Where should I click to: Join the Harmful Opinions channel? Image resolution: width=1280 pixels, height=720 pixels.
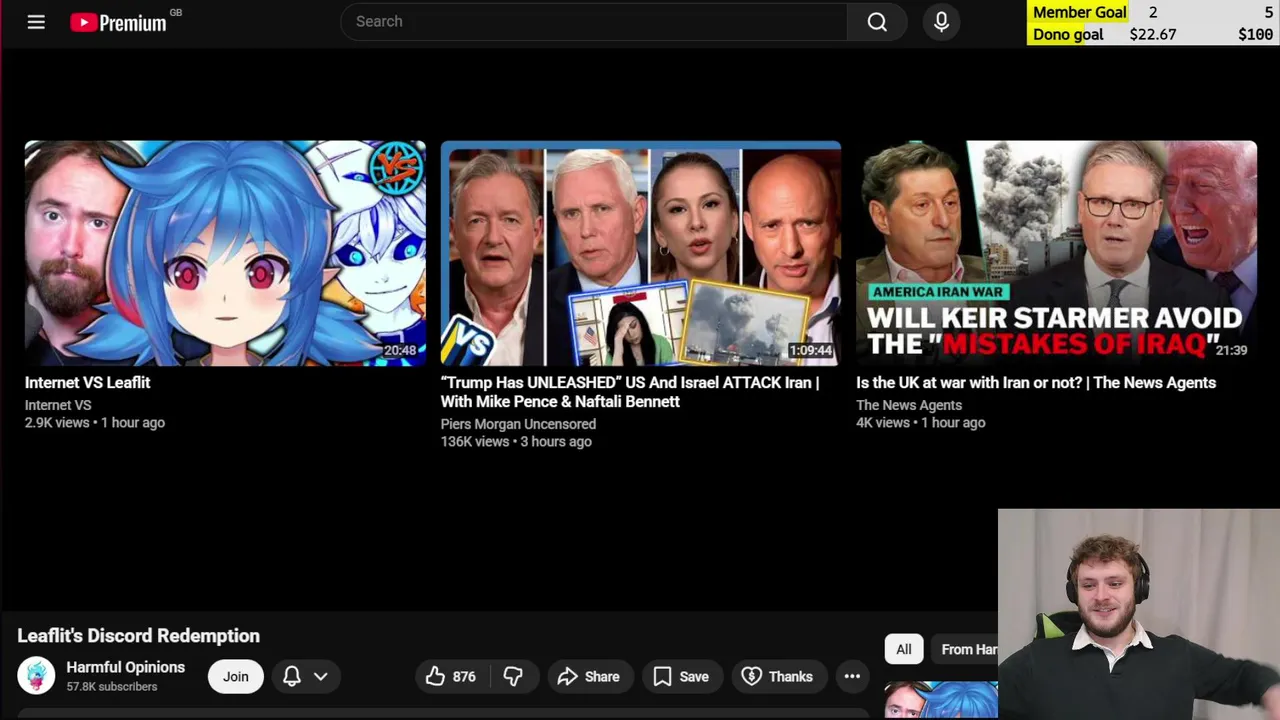(236, 677)
